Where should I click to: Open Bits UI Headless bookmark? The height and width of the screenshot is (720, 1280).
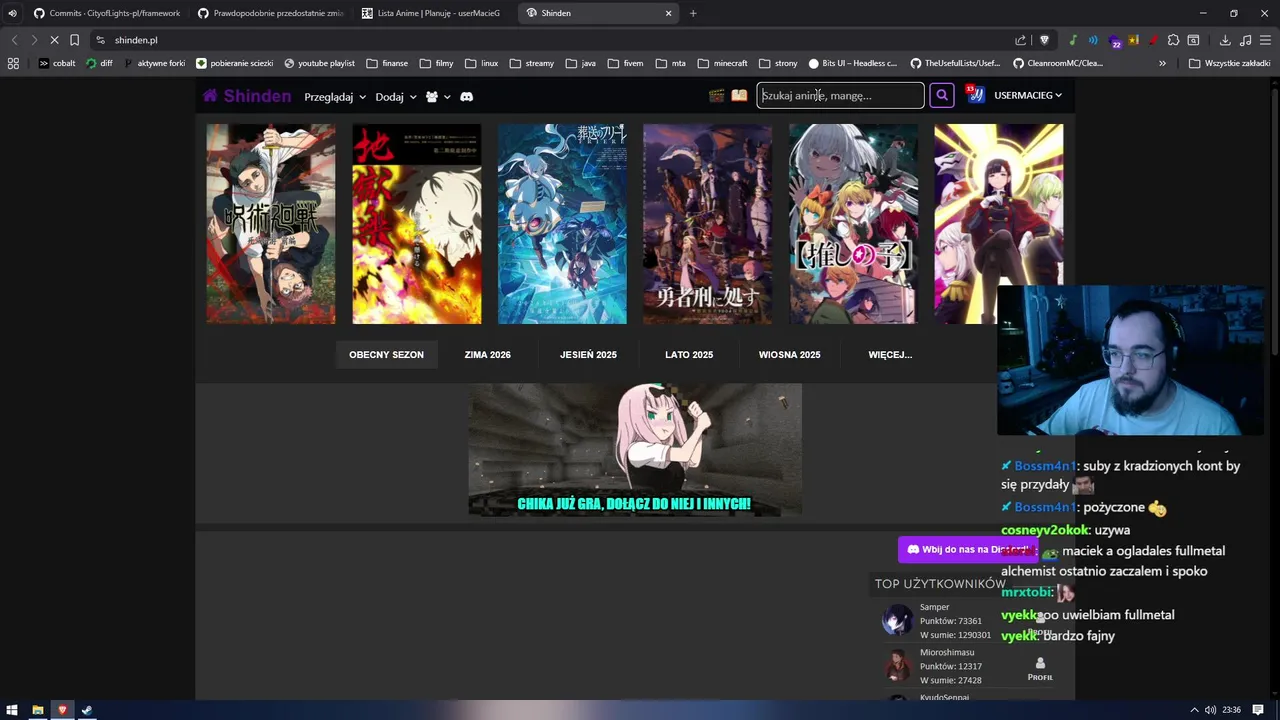point(853,63)
